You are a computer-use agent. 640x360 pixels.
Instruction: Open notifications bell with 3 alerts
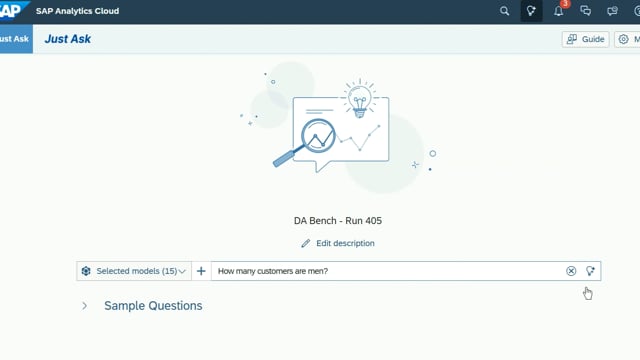[x=559, y=11]
